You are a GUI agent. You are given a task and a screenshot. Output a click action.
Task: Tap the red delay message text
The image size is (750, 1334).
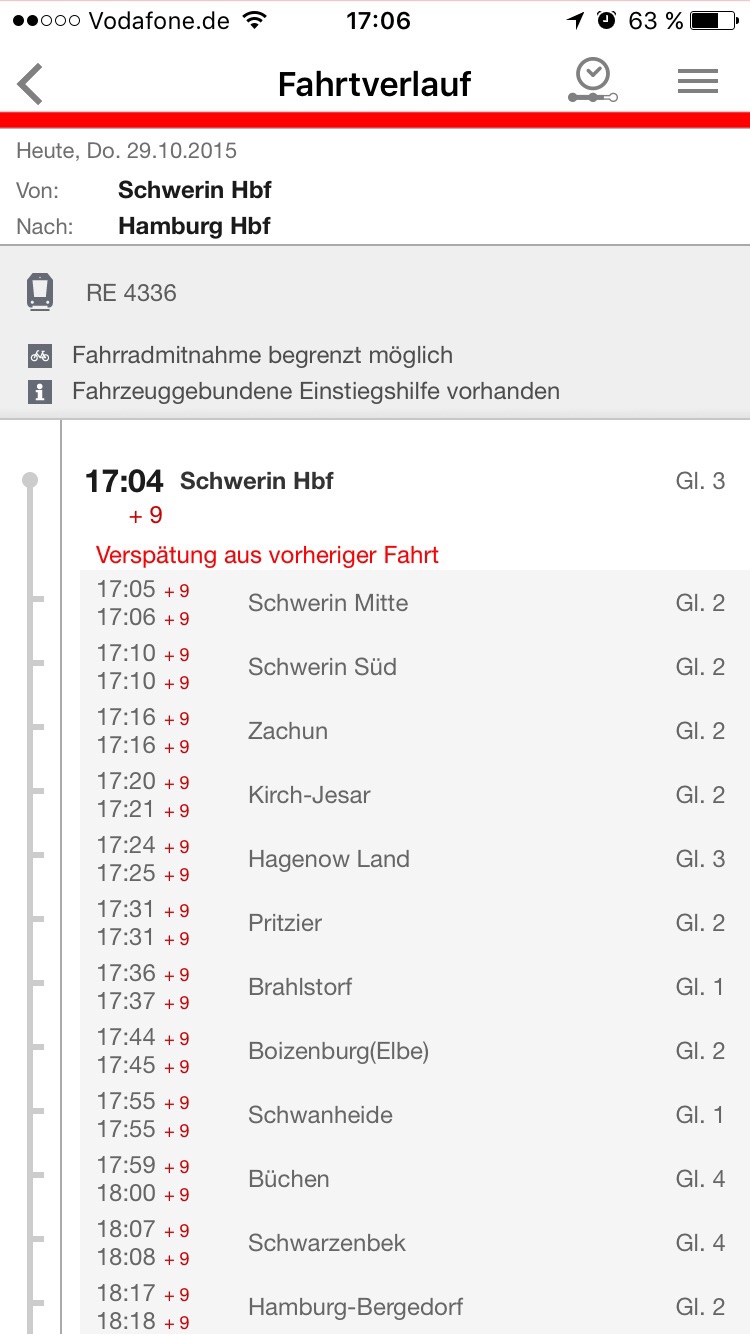pos(267,555)
